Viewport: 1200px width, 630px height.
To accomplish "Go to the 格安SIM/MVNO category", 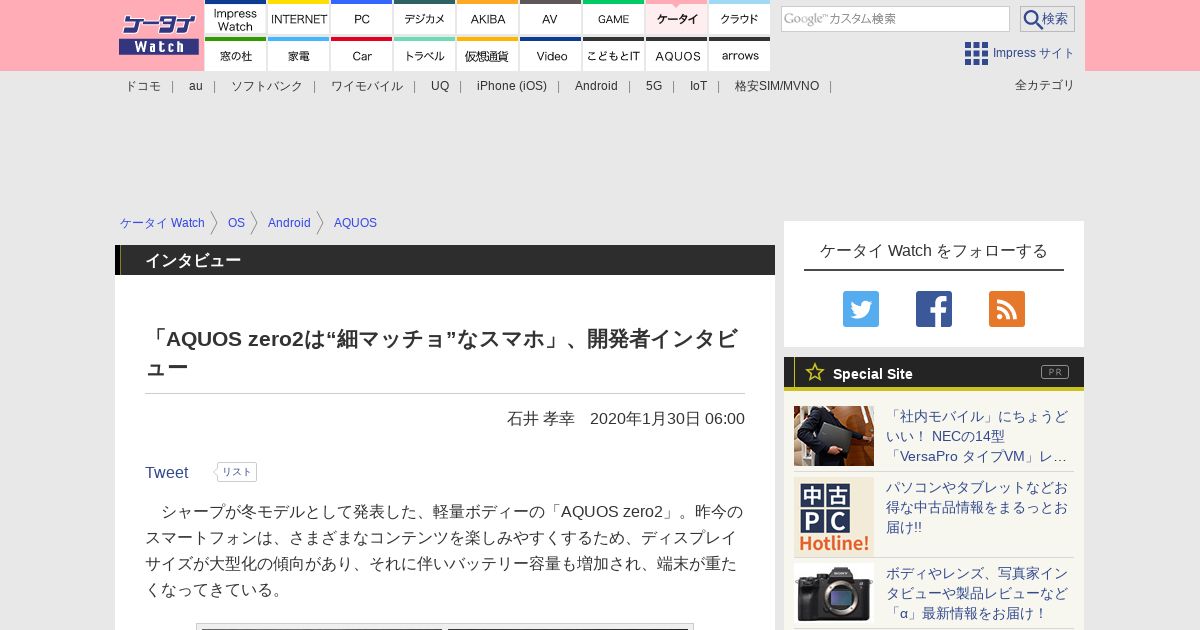I will [777, 86].
